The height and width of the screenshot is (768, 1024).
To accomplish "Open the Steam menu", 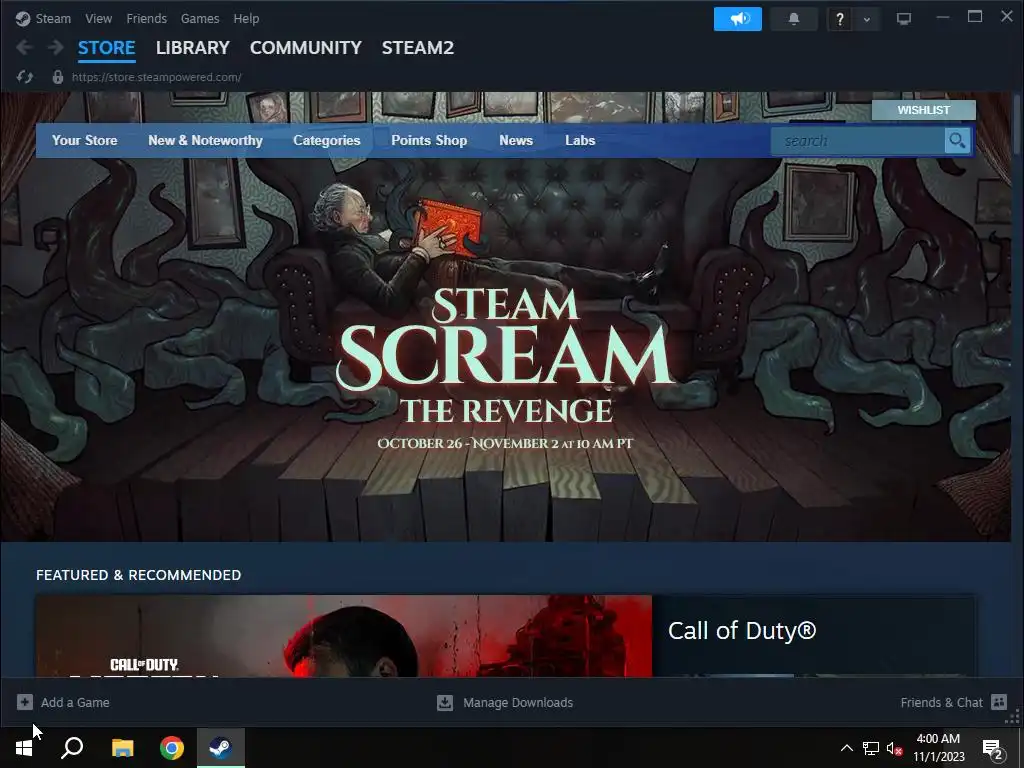I will click(53, 19).
